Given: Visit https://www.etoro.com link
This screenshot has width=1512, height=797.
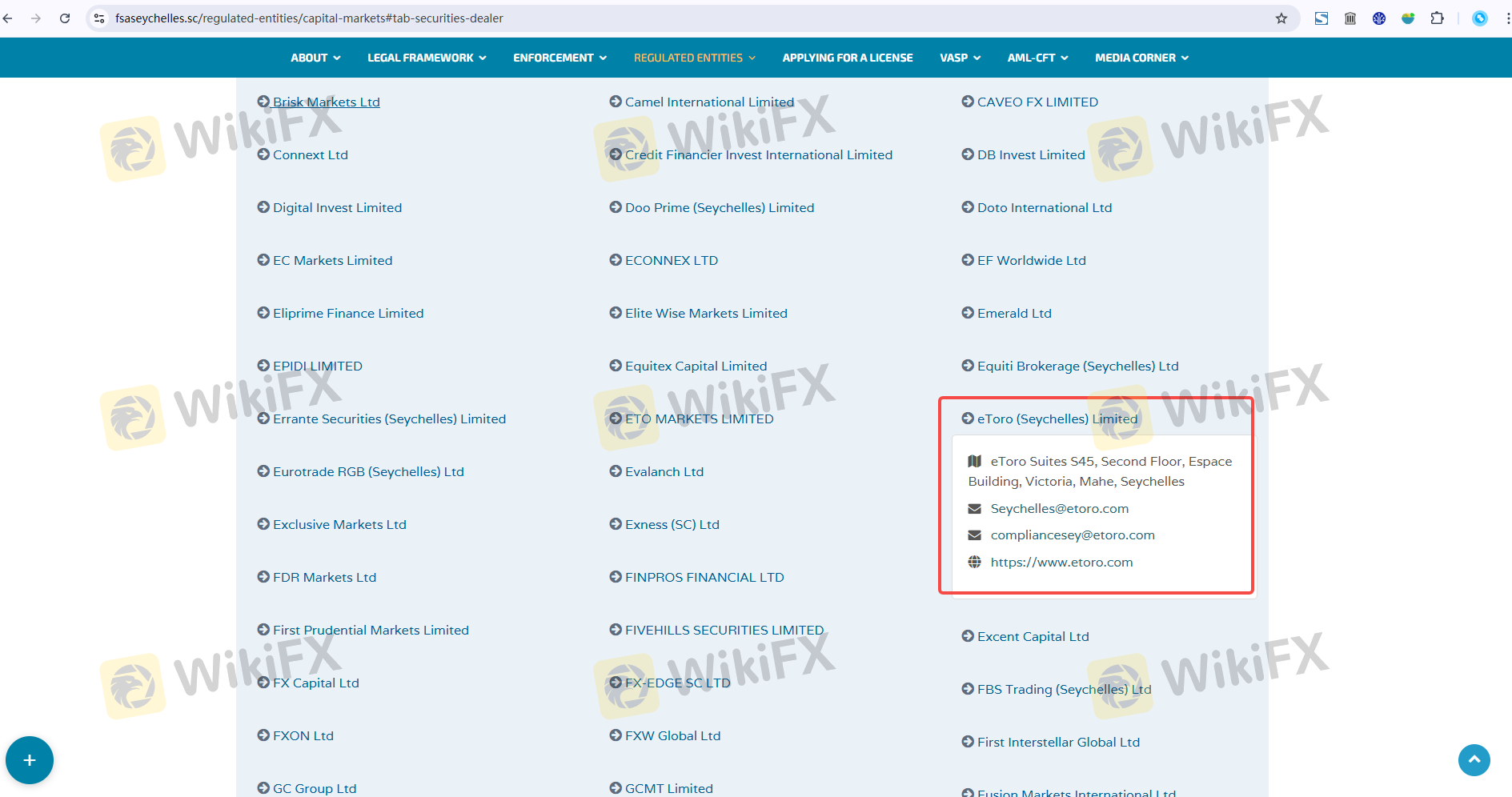Looking at the screenshot, I should coord(1062,563).
